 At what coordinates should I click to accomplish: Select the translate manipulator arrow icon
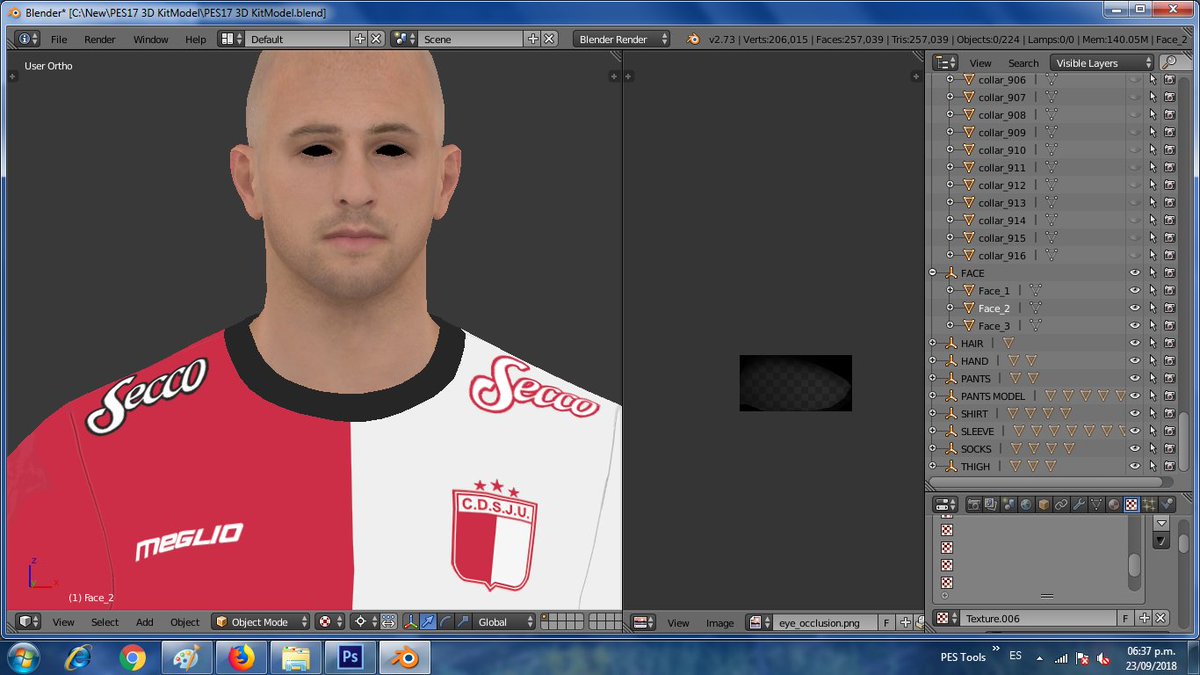tap(428, 622)
